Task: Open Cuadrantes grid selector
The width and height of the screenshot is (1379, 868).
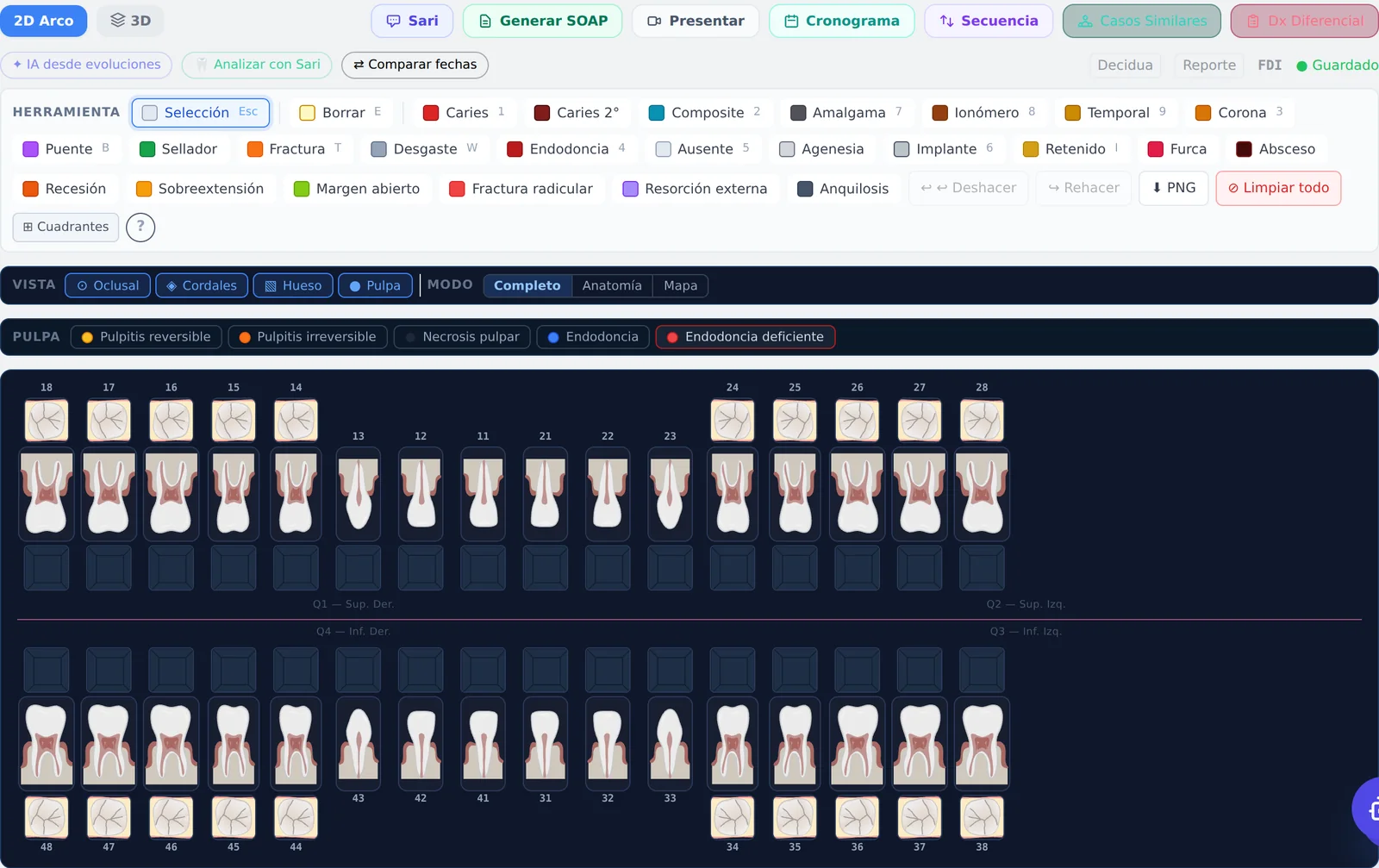Action: 66,227
